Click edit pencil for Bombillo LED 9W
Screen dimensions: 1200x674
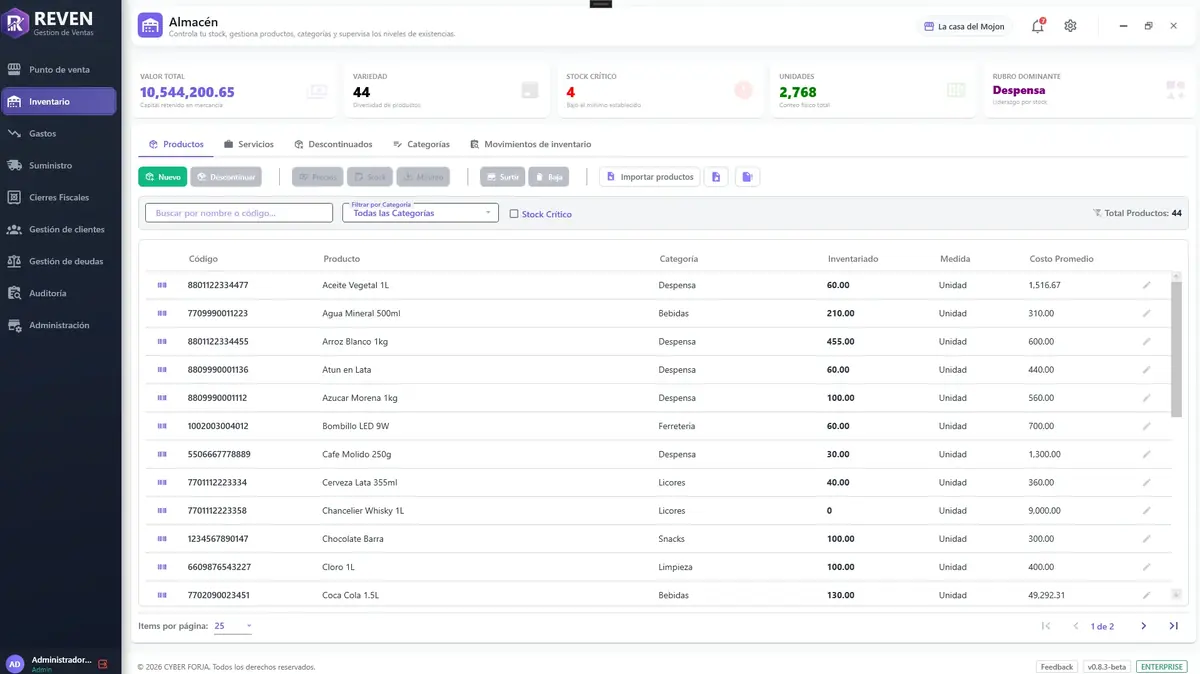pos(1147,426)
